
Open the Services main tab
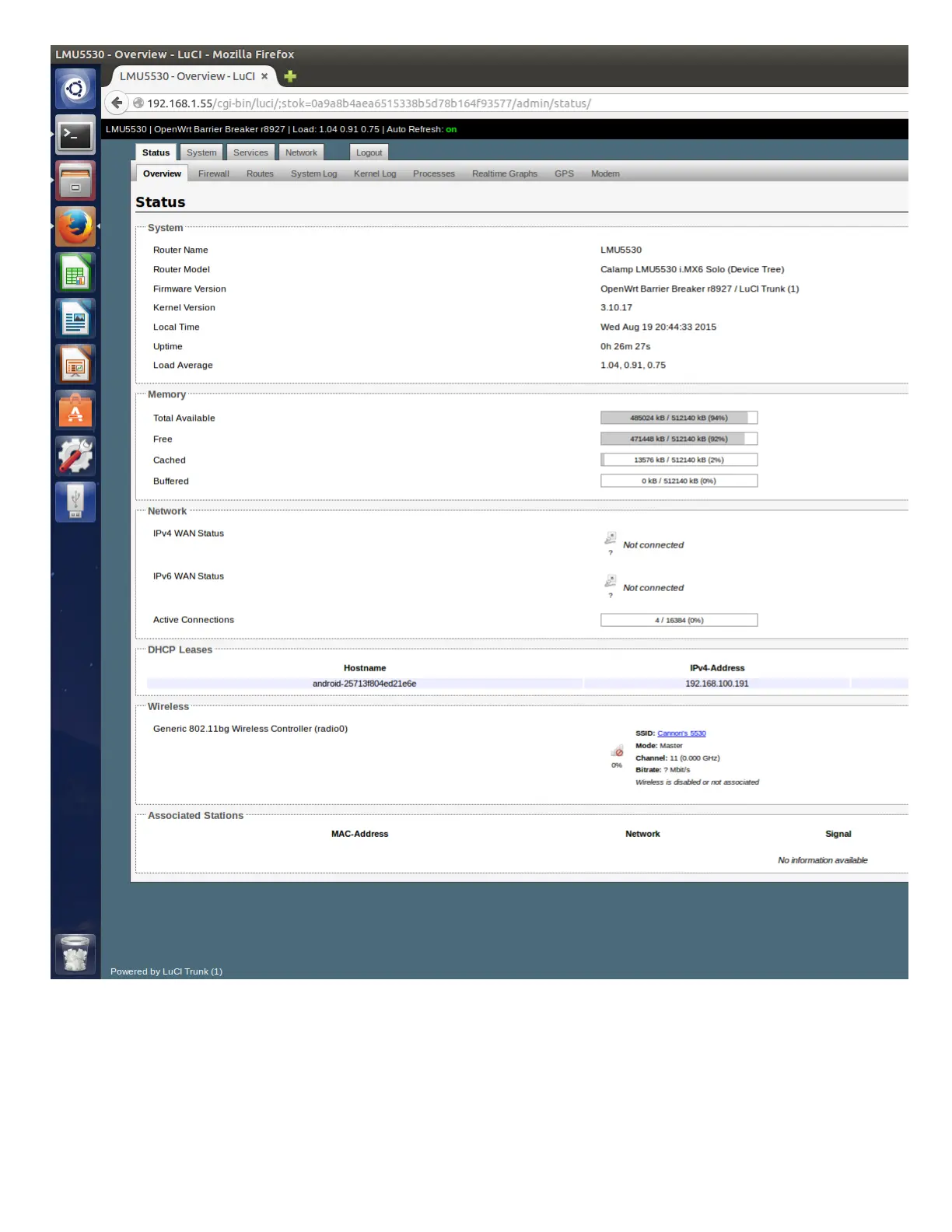pyautogui.click(x=250, y=152)
